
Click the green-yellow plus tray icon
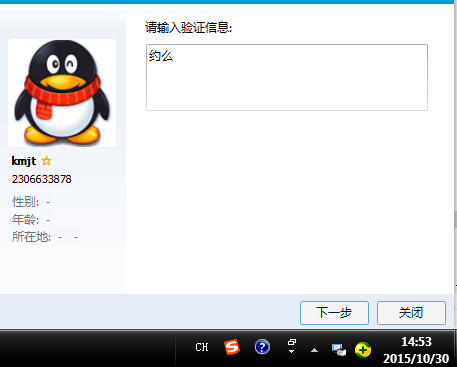pos(363,350)
